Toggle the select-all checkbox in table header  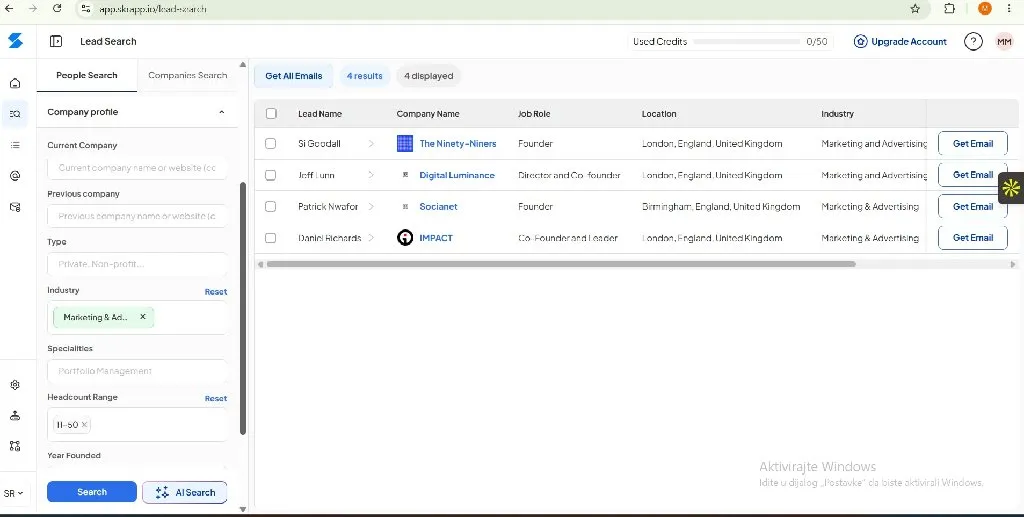pyautogui.click(x=271, y=114)
